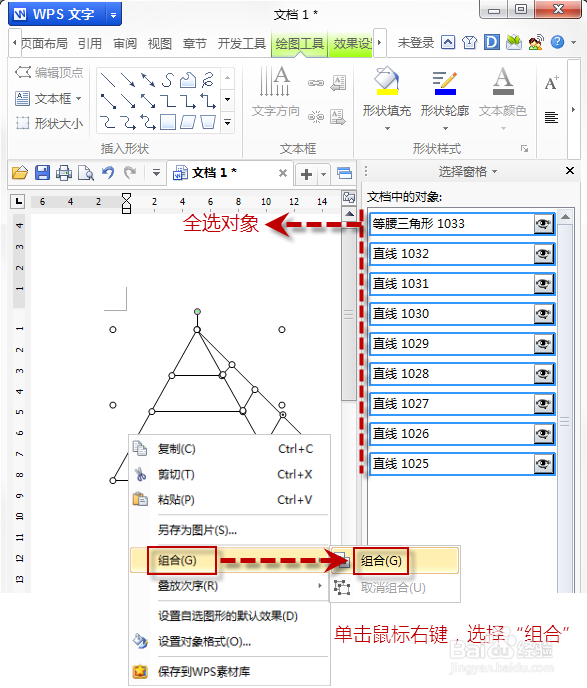Hide 直线 1029 using its eye icon
Viewport: 587px width, 688px height.
543,344
